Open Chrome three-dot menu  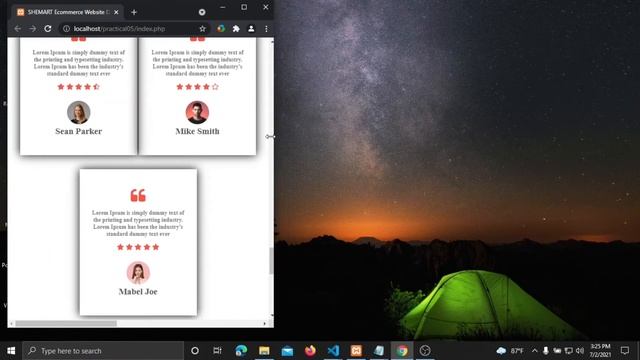(x=266, y=29)
